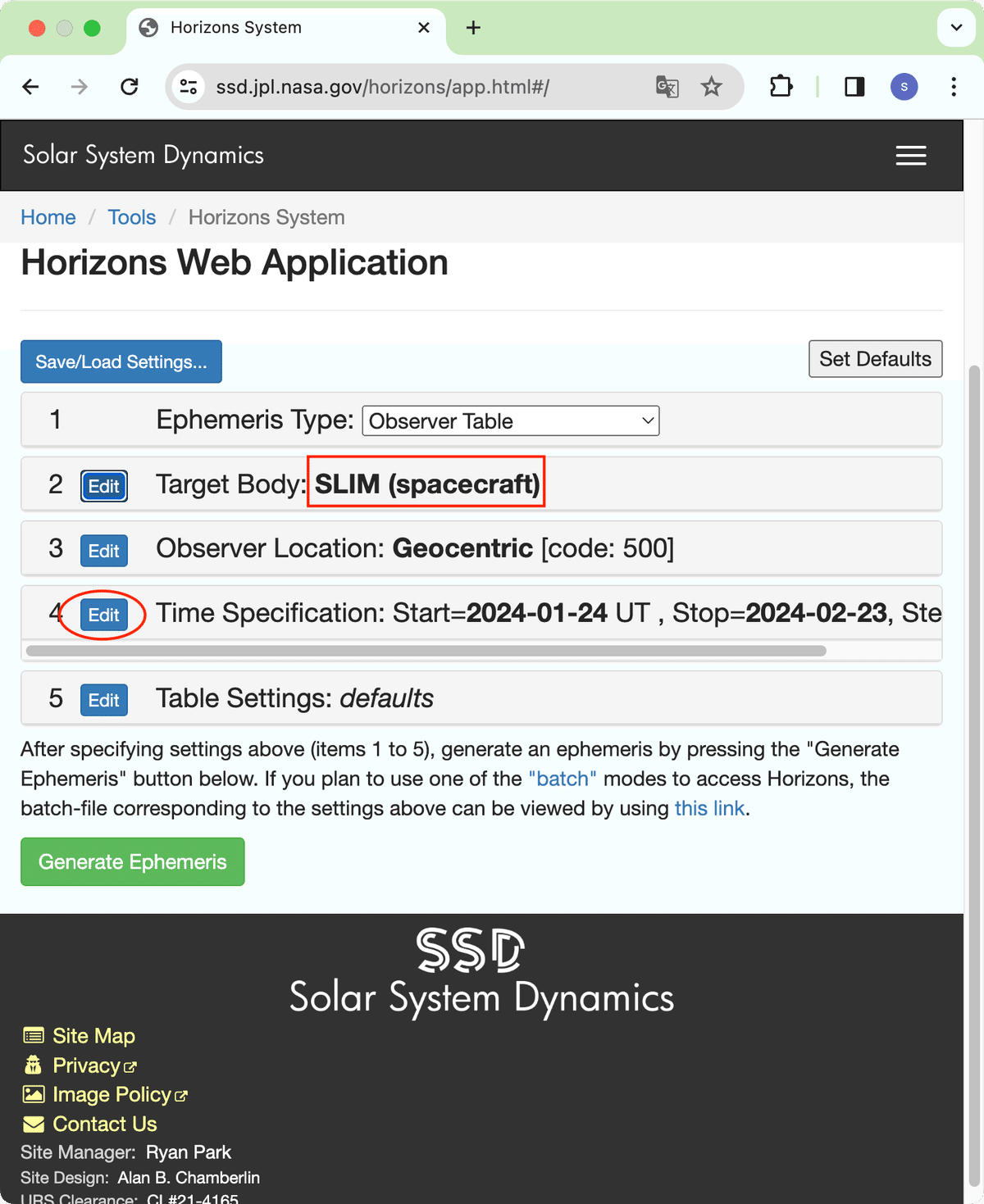Select the Horizons System browser tab
Viewport: 984px width, 1204px height.
(x=286, y=28)
